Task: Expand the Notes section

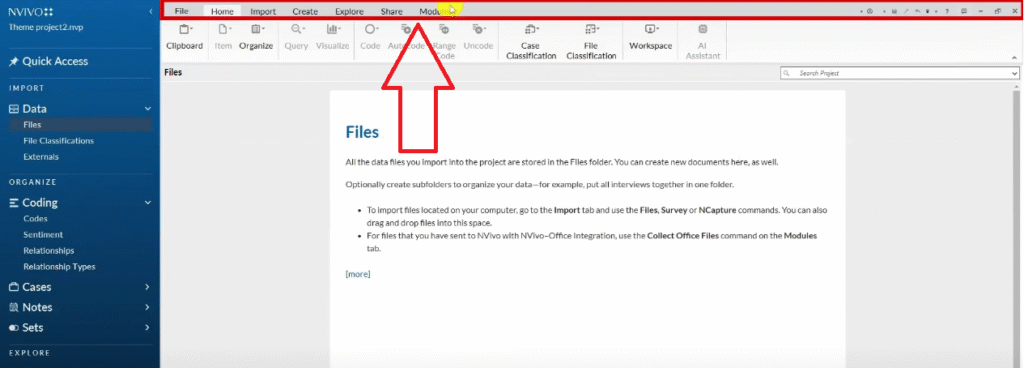Action: (148, 307)
